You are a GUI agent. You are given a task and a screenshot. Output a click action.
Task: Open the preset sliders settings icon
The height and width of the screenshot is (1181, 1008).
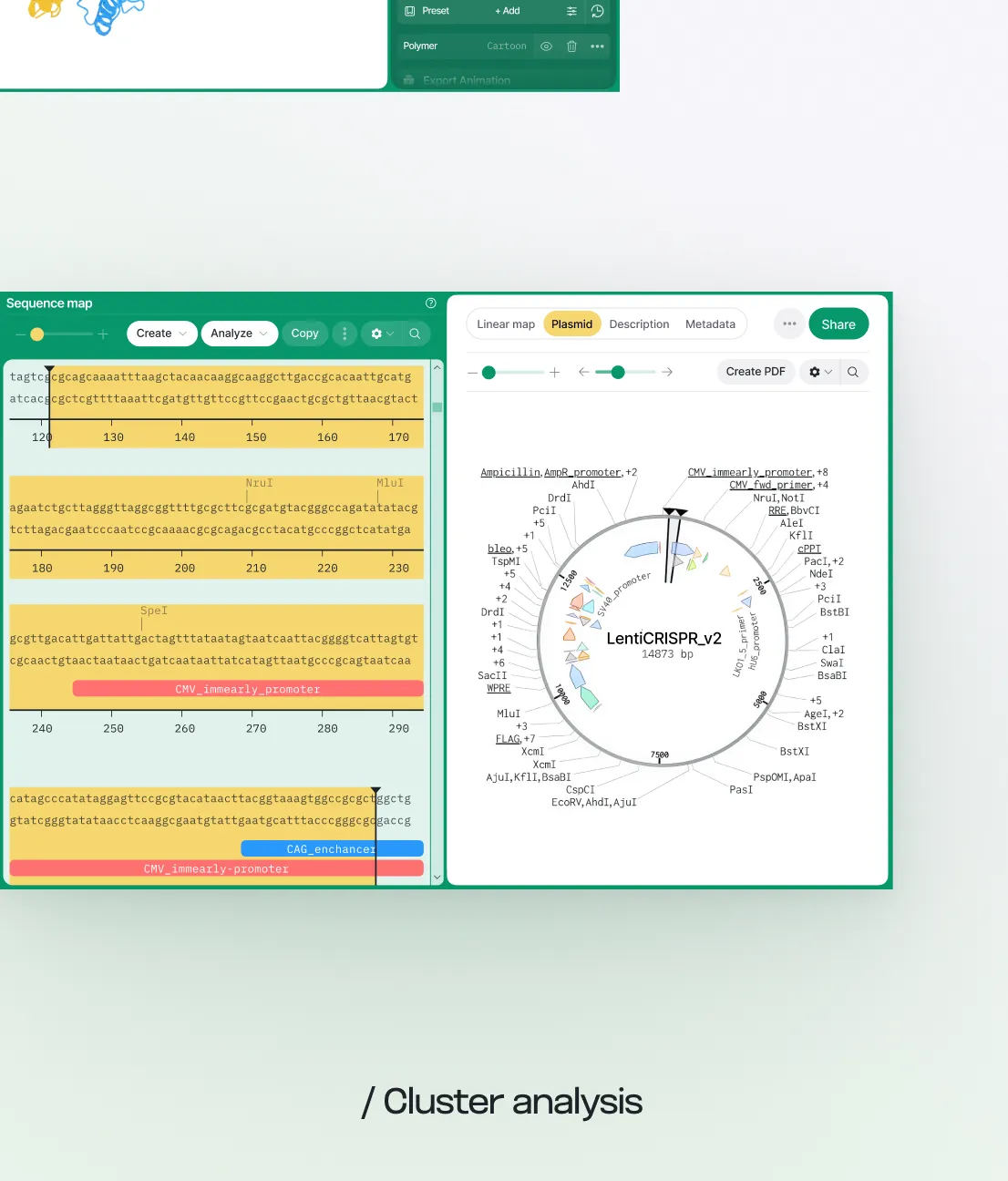pyautogui.click(x=571, y=11)
